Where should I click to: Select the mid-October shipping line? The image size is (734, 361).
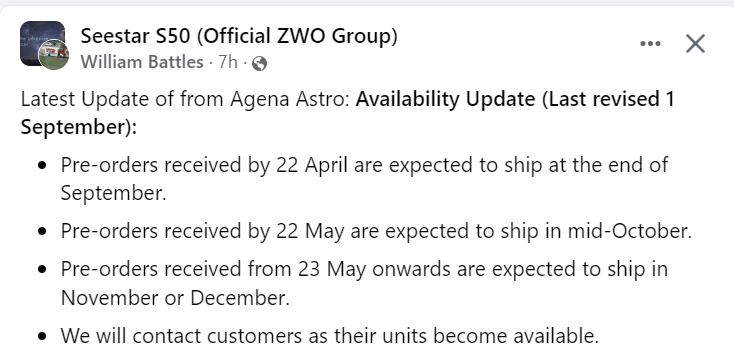tap(376, 231)
